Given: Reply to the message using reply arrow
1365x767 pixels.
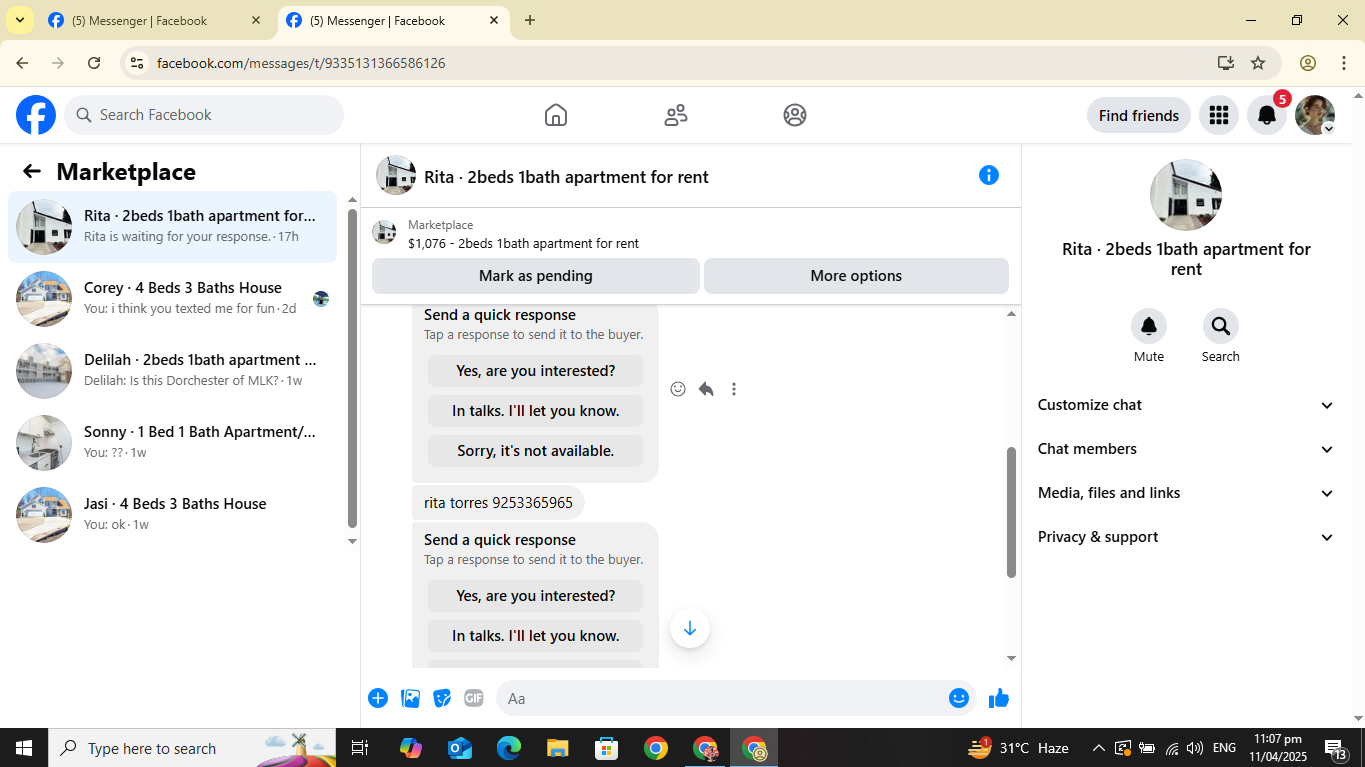Looking at the screenshot, I should 706,389.
